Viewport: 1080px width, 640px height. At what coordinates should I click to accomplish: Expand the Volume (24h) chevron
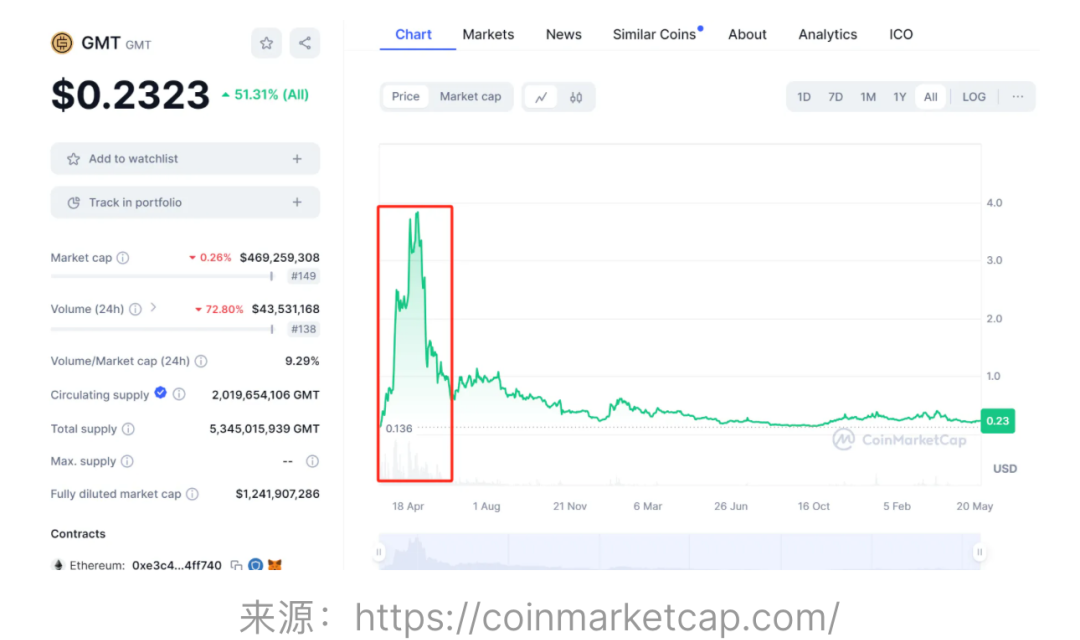point(153,308)
